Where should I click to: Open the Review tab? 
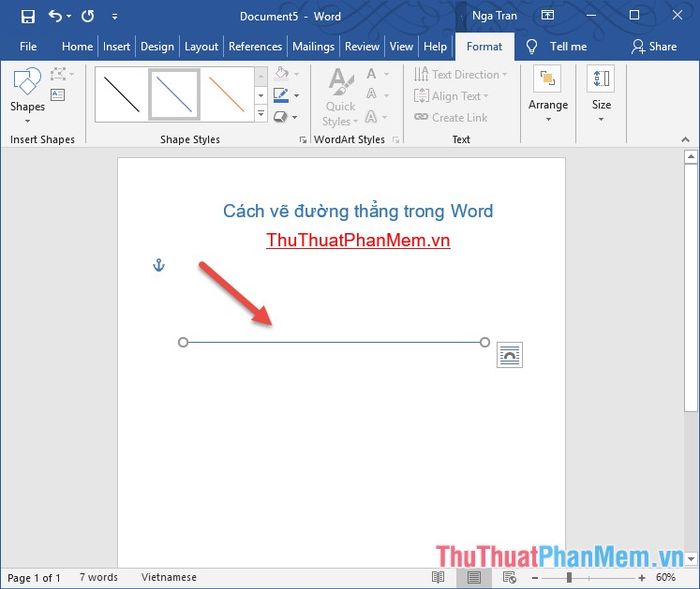tap(362, 46)
